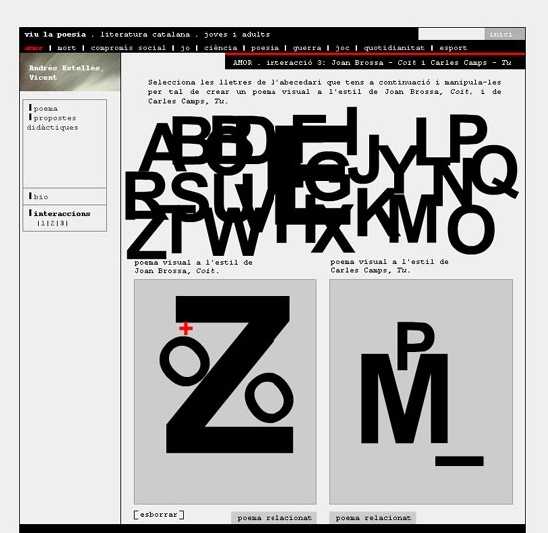Clear the canvas with 'esborrar'

pyautogui.click(x=159, y=514)
